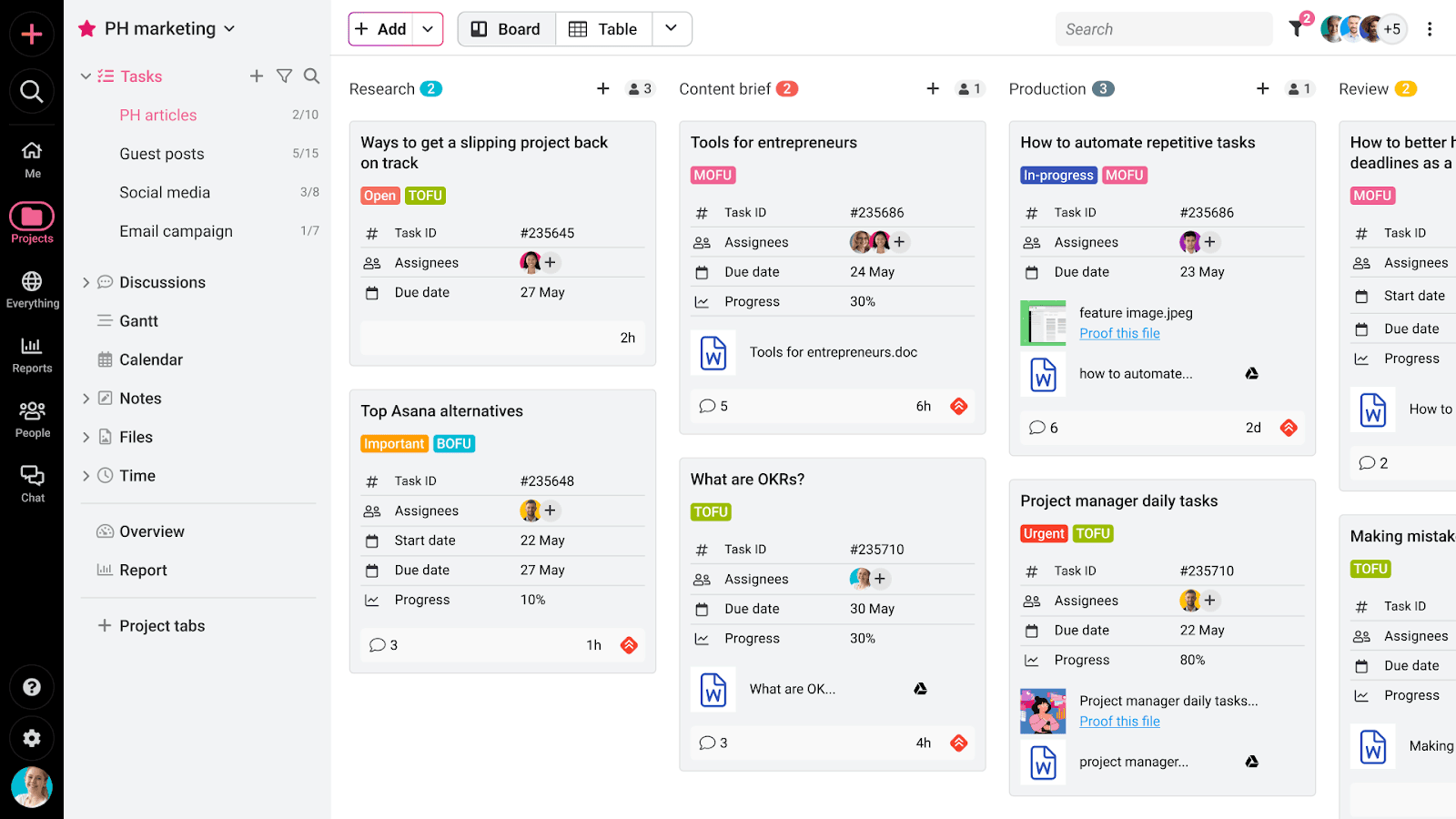Viewport: 1456px width, 819px height.
Task: Collapse the Tasks list in sidebar
Action: pyautogui.click(x=85, y=76)
